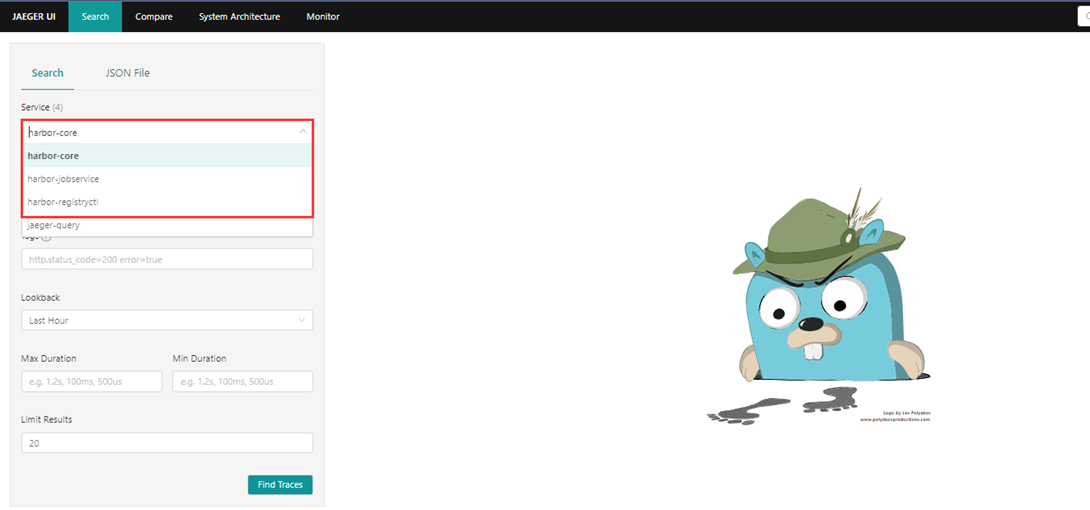
Task: Focus the Min Duration field
Action: [243, 381]
